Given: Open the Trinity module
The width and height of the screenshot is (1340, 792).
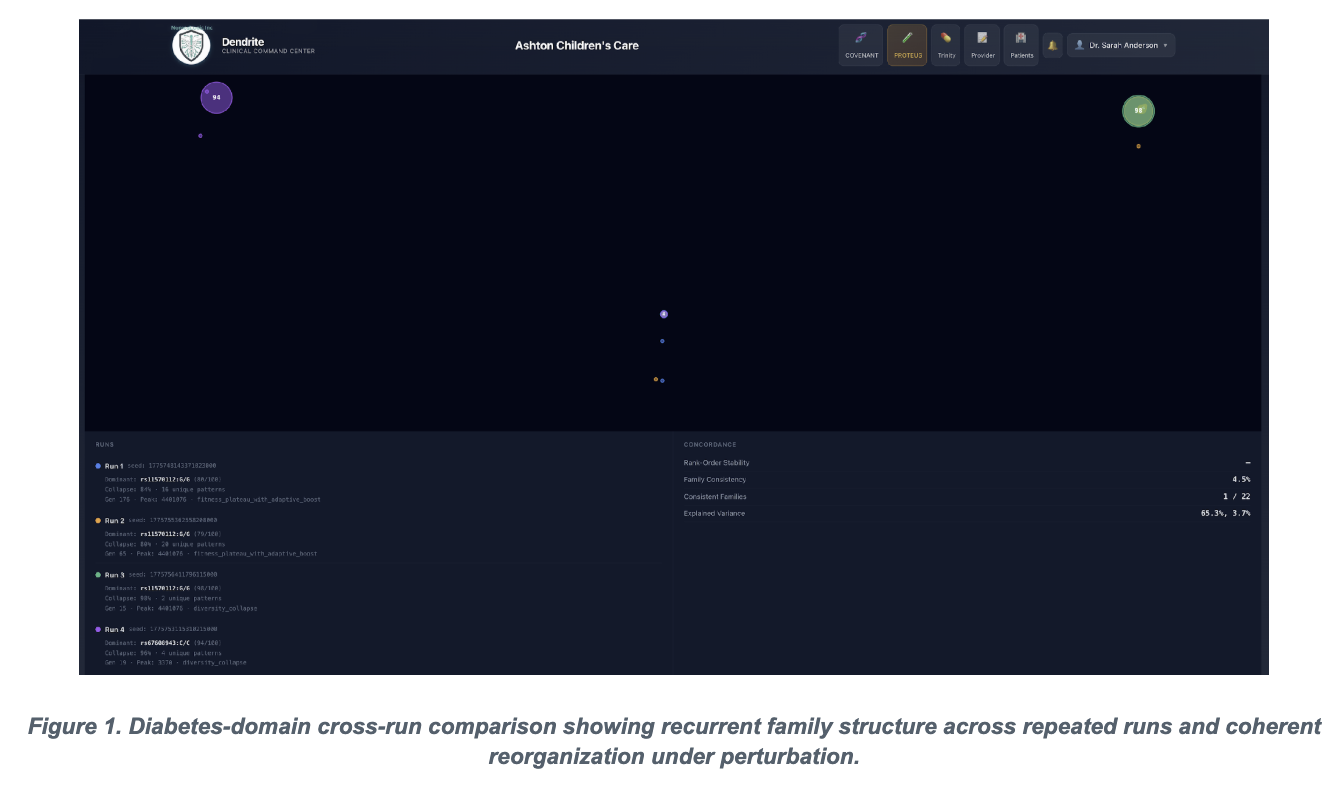Looking at the screenshot, I should click(946, 45).
